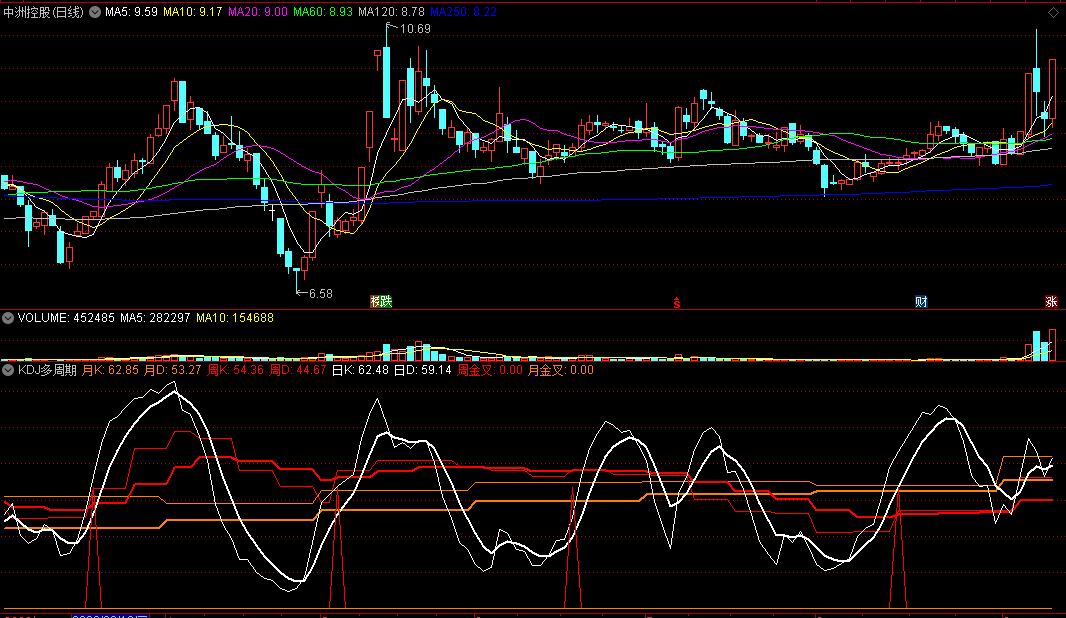Click the 月金叉: 0.00 value

click(561, 370)
